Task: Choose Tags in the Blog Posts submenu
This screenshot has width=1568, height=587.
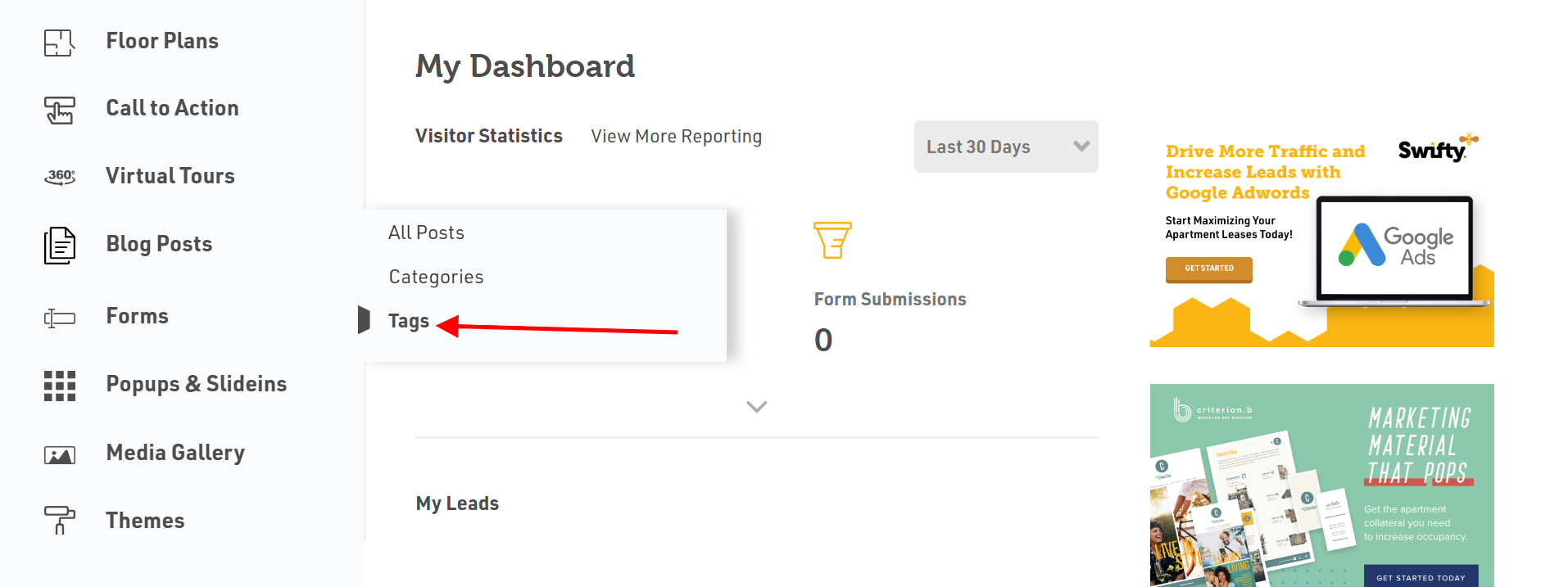Action: click(x=409, y=321)
